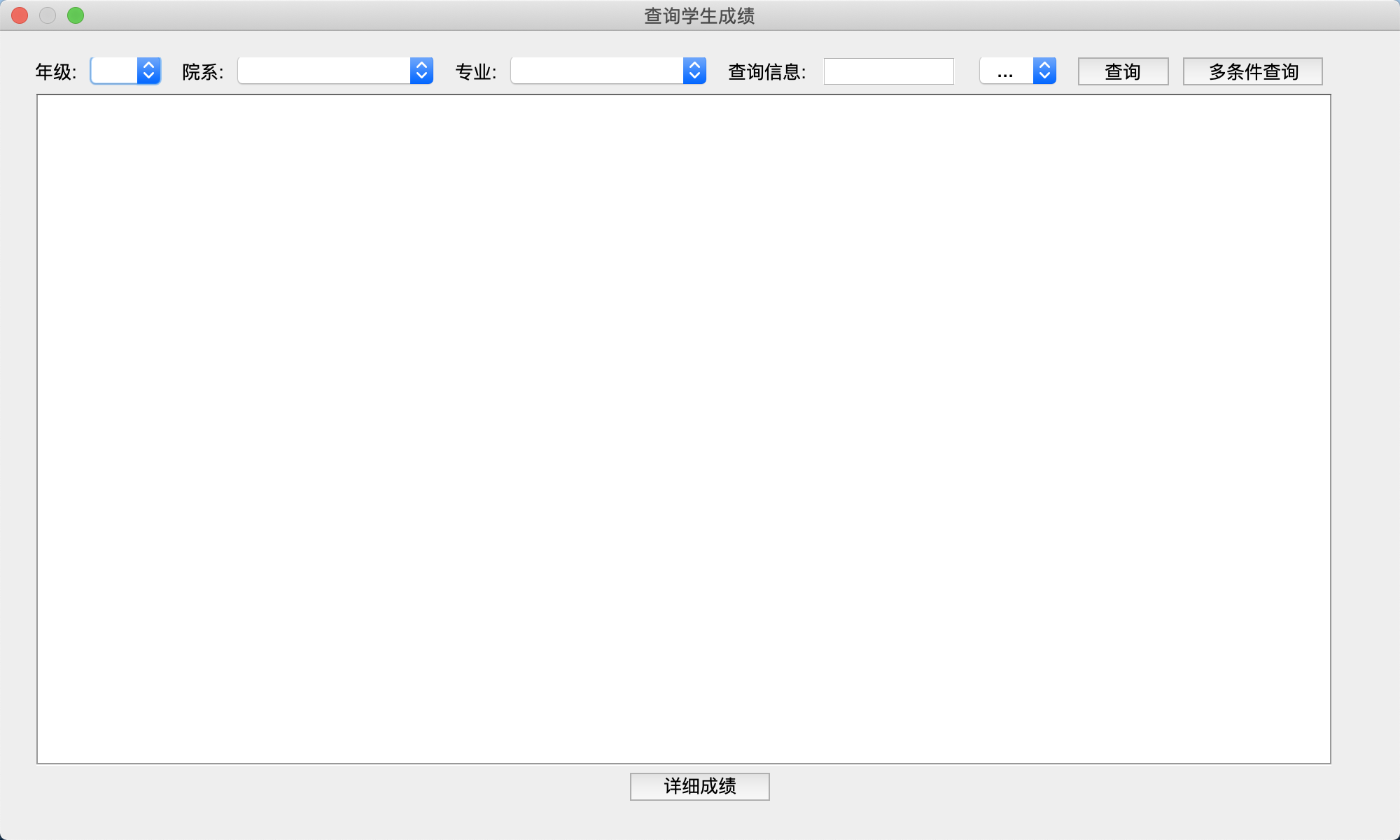Image resolution: width=1400 pixels, height=840 pixels.
Task: Click the window title 查询学生成绩
Action: [699, 15]
